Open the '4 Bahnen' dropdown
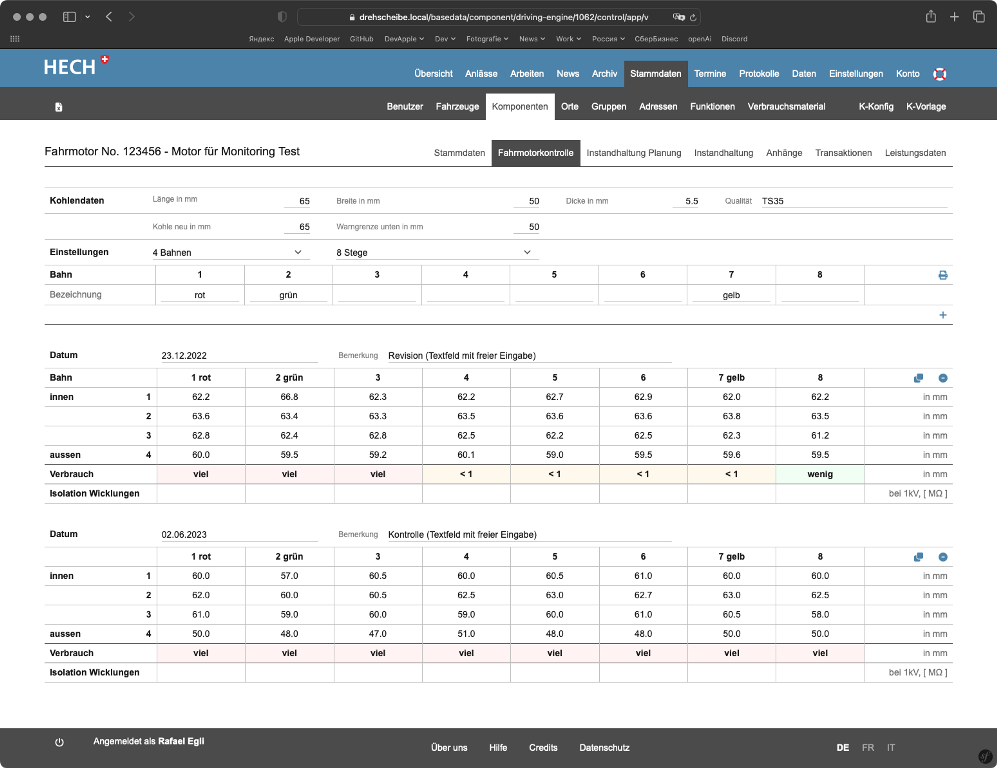 click(230, 253)
